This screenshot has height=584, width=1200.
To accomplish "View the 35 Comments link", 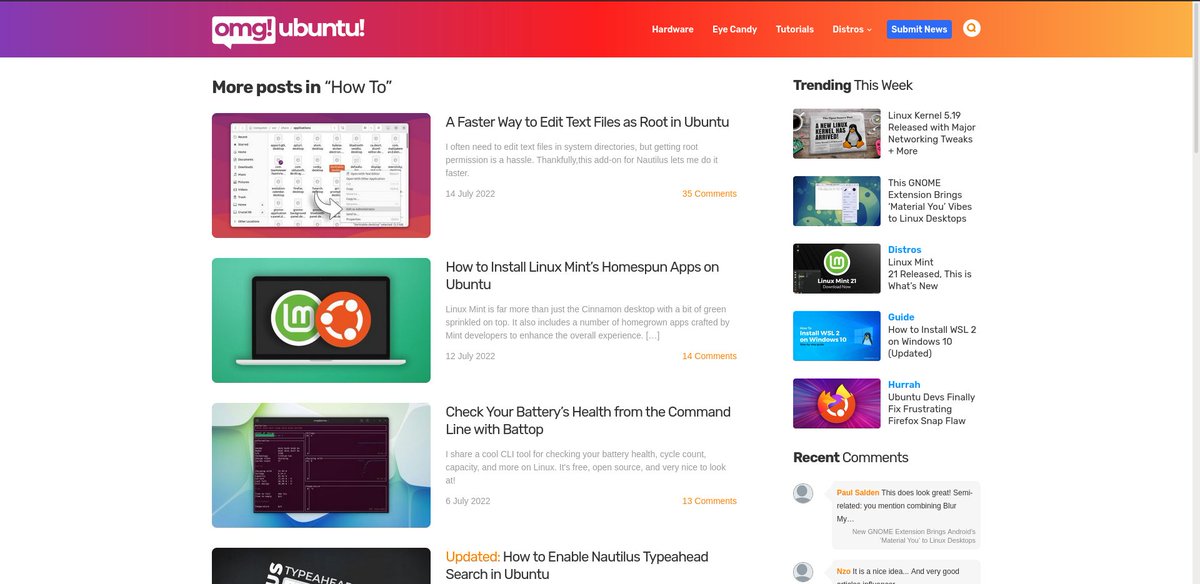I will click(709, 194).
